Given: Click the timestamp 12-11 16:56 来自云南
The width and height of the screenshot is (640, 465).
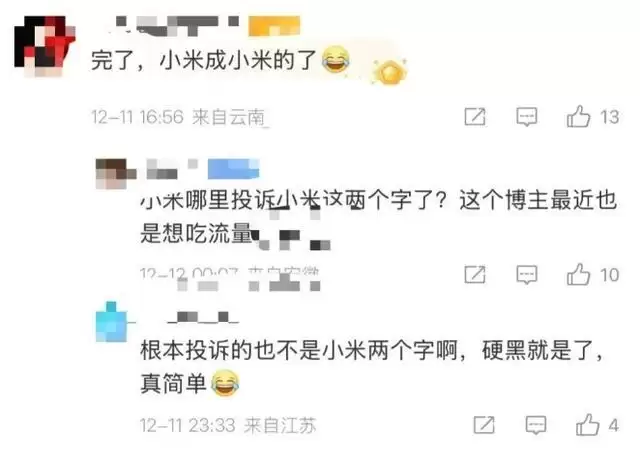Looking at the screenshot, I should click(x=178, y=117).
